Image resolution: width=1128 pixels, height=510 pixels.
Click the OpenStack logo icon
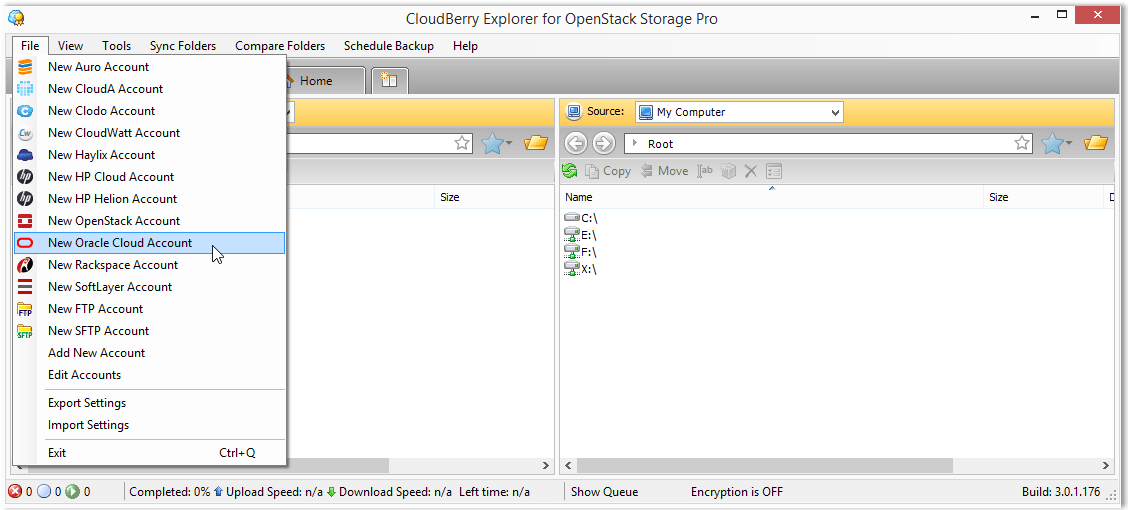(25, 221)
